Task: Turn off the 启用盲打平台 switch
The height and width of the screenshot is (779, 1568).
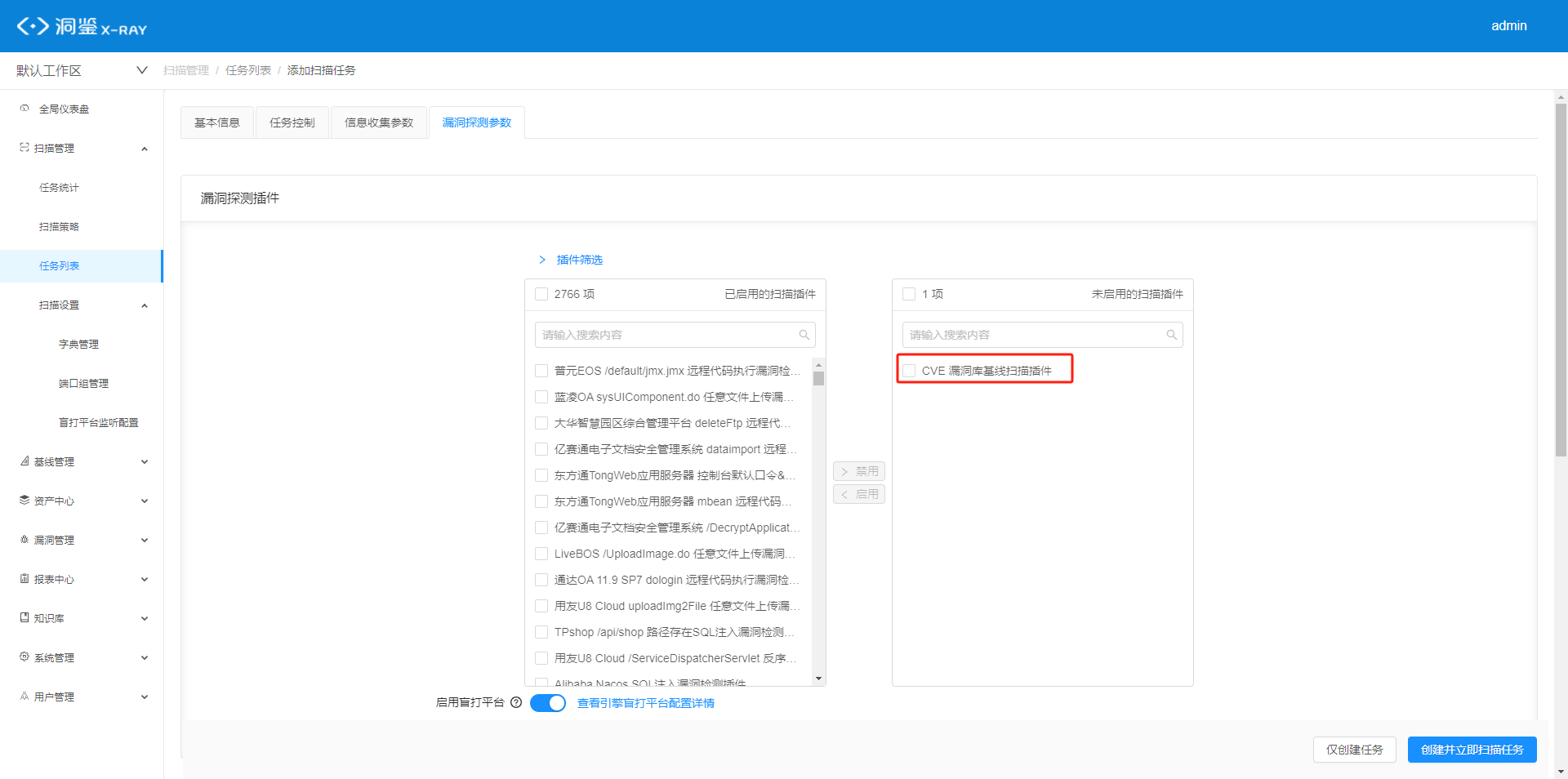Action: click(x=548, y=703)
